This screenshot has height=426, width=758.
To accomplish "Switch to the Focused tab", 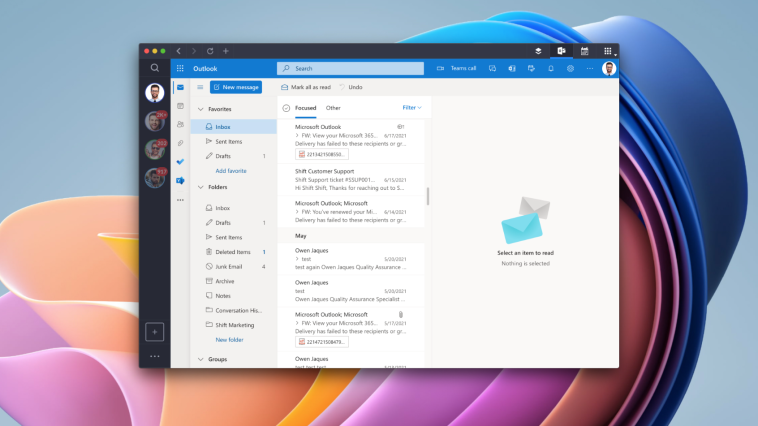I will click(306, 108).
